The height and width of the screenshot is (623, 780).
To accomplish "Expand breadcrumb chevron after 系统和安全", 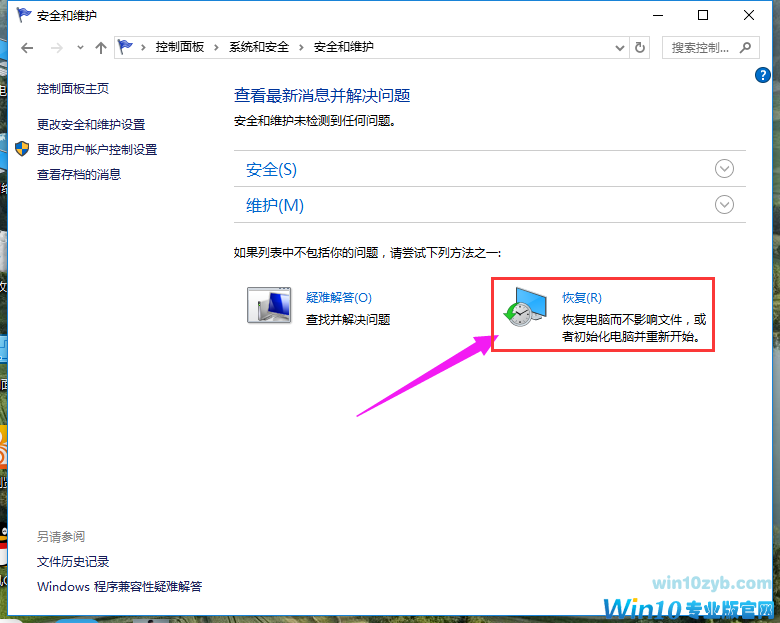I will [x=301, y=47].
